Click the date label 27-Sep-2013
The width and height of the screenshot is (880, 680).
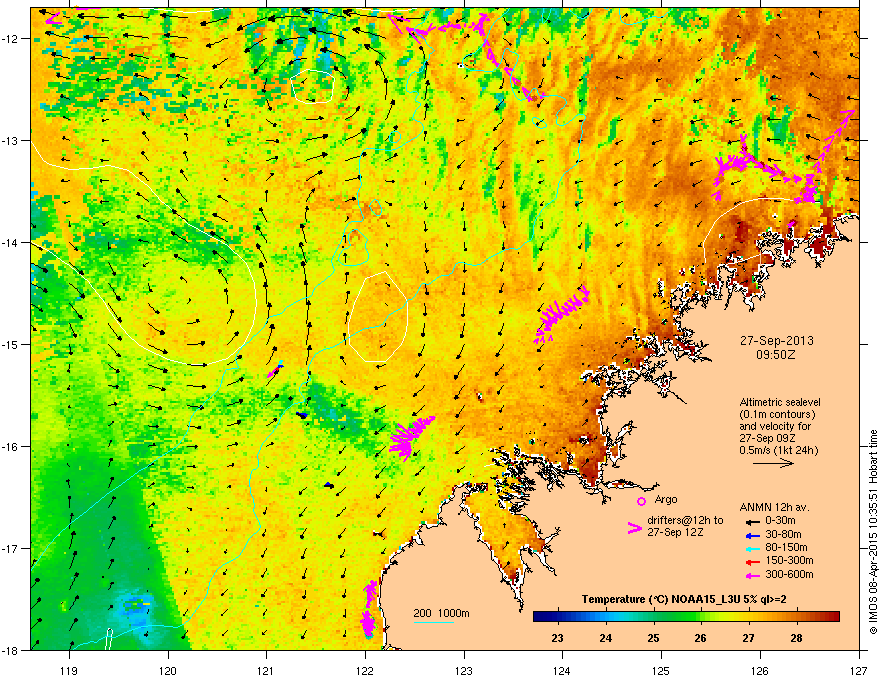point(776,341)
